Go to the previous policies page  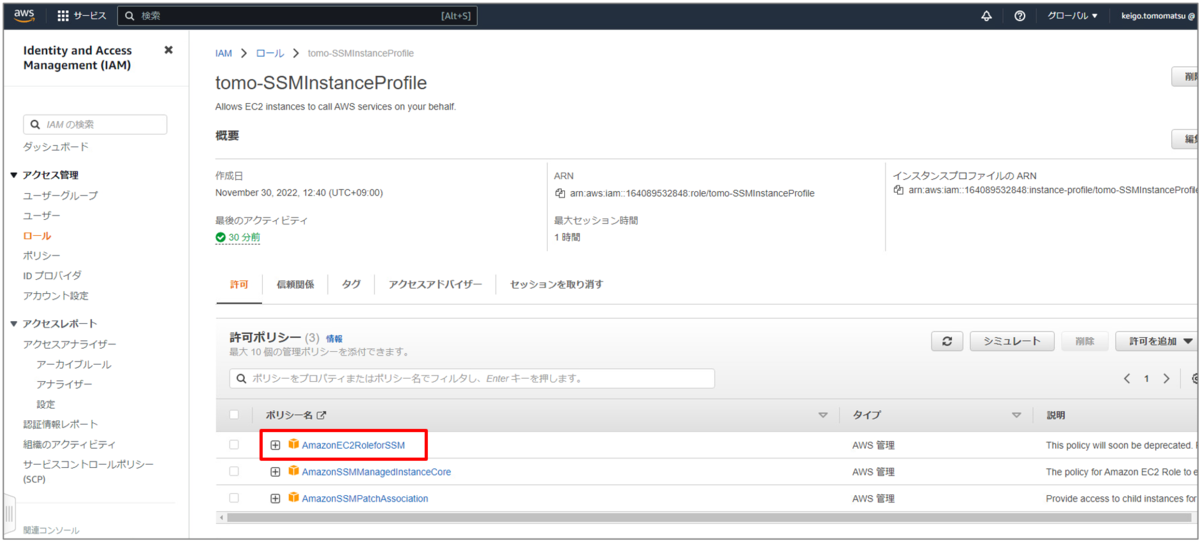tap(1127, 379)
